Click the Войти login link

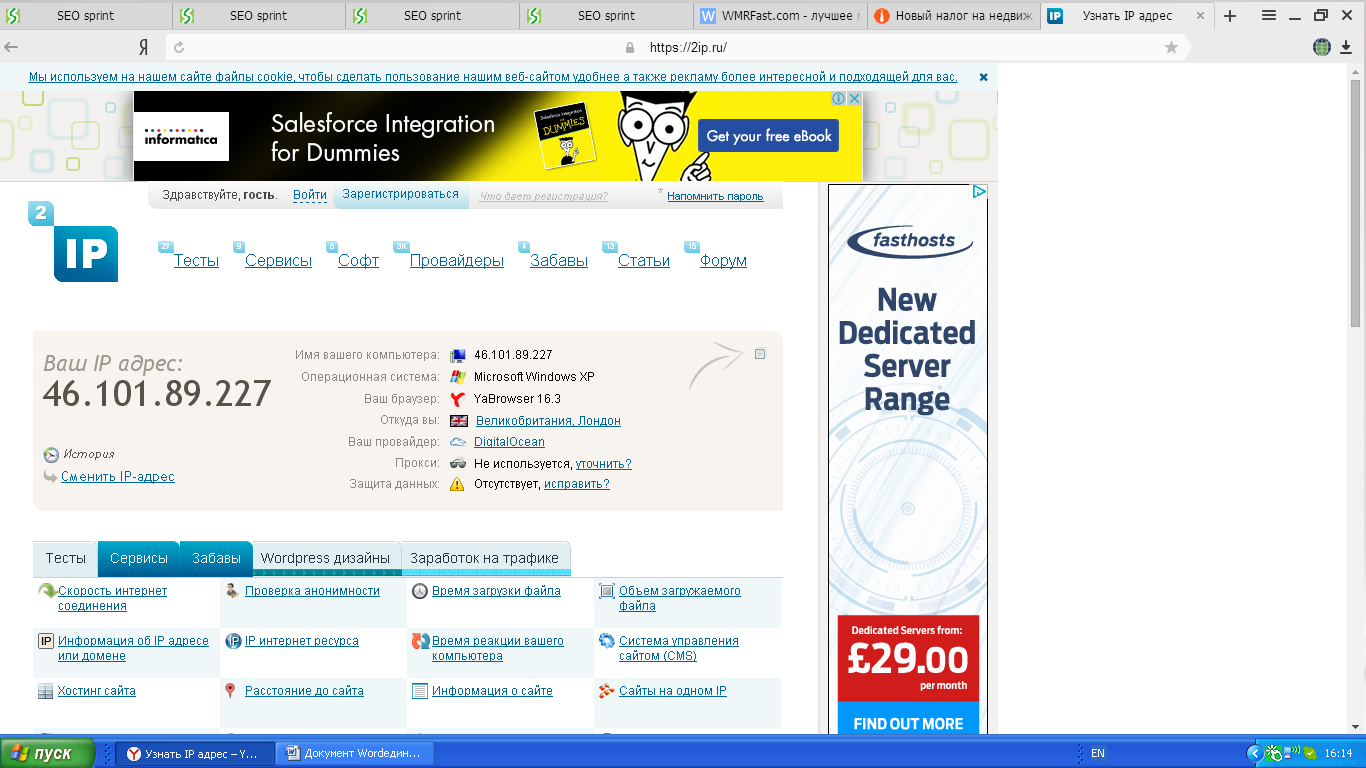310,195
